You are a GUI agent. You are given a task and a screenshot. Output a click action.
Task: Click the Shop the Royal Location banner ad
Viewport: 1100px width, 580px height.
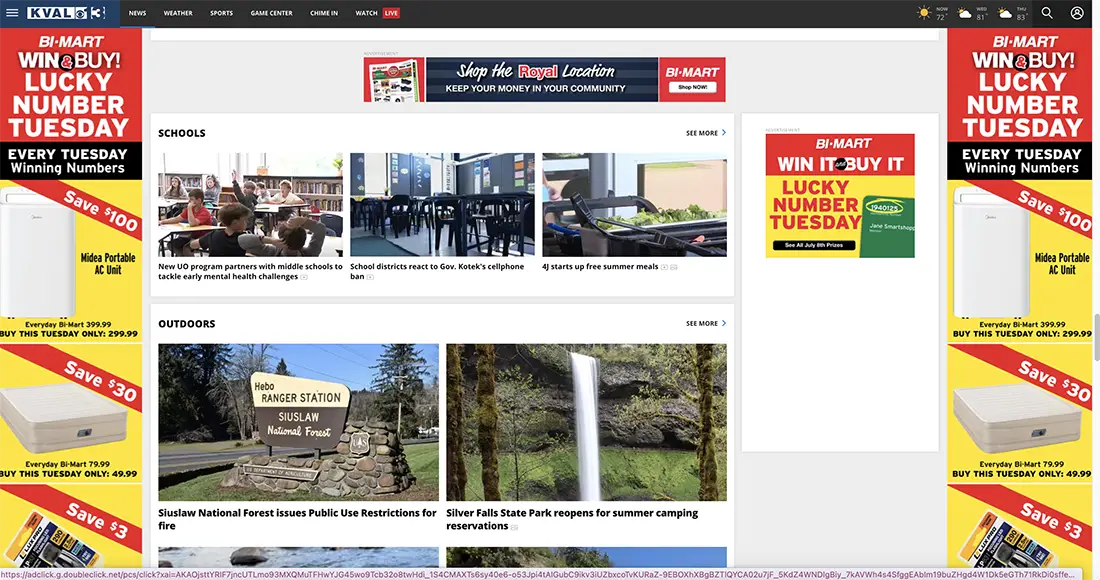tap(544, 79)
